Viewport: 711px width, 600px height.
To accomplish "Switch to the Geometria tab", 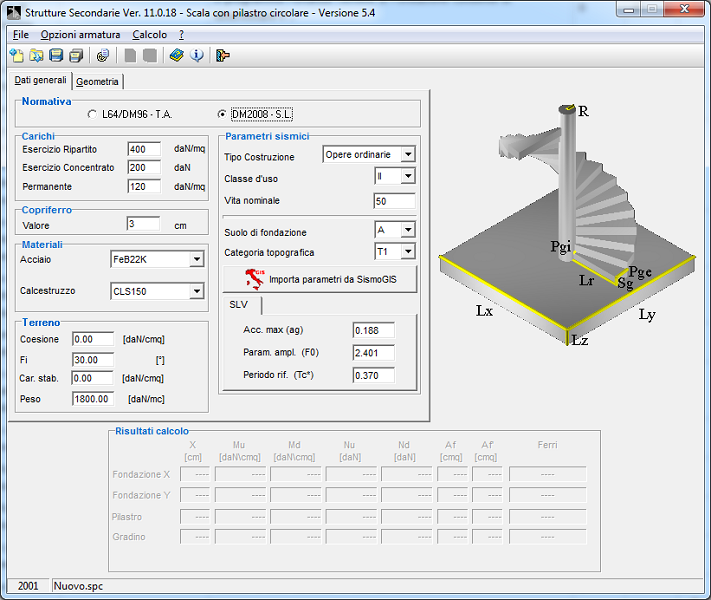I will 97,82.
